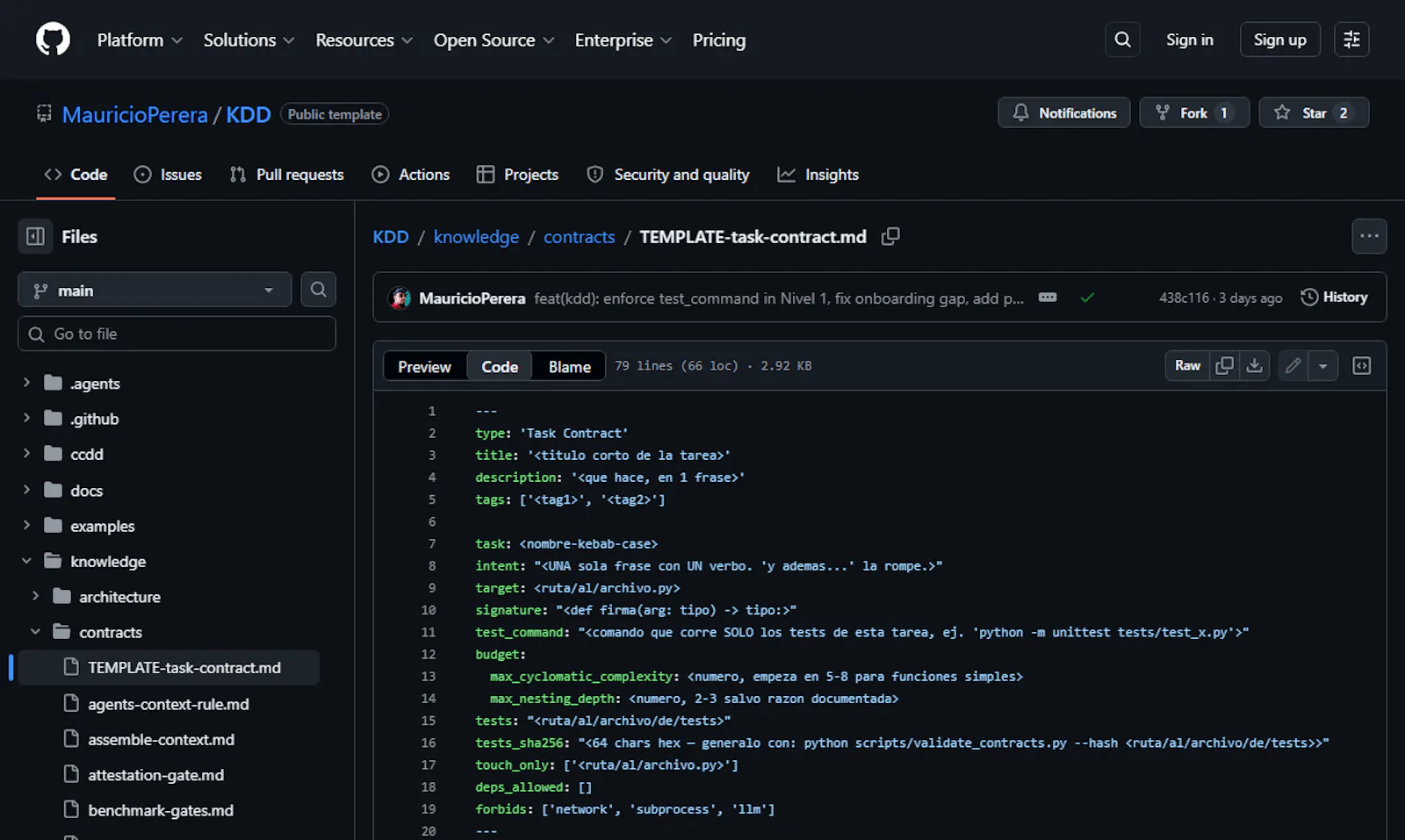Image resolution: width=1405 pixels, height=840 pixels.
Task: Download raw file icon
Action: tap(1254, 365)
